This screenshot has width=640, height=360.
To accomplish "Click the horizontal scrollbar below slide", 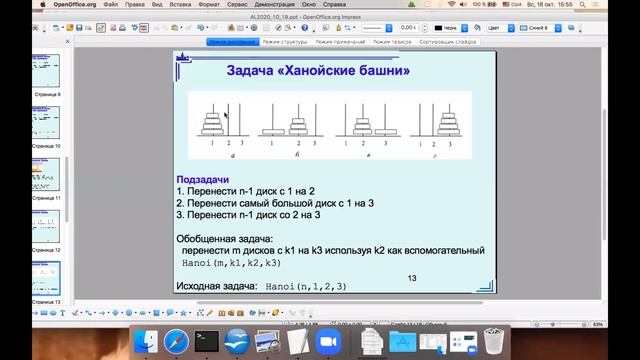I will pos(340,303).
